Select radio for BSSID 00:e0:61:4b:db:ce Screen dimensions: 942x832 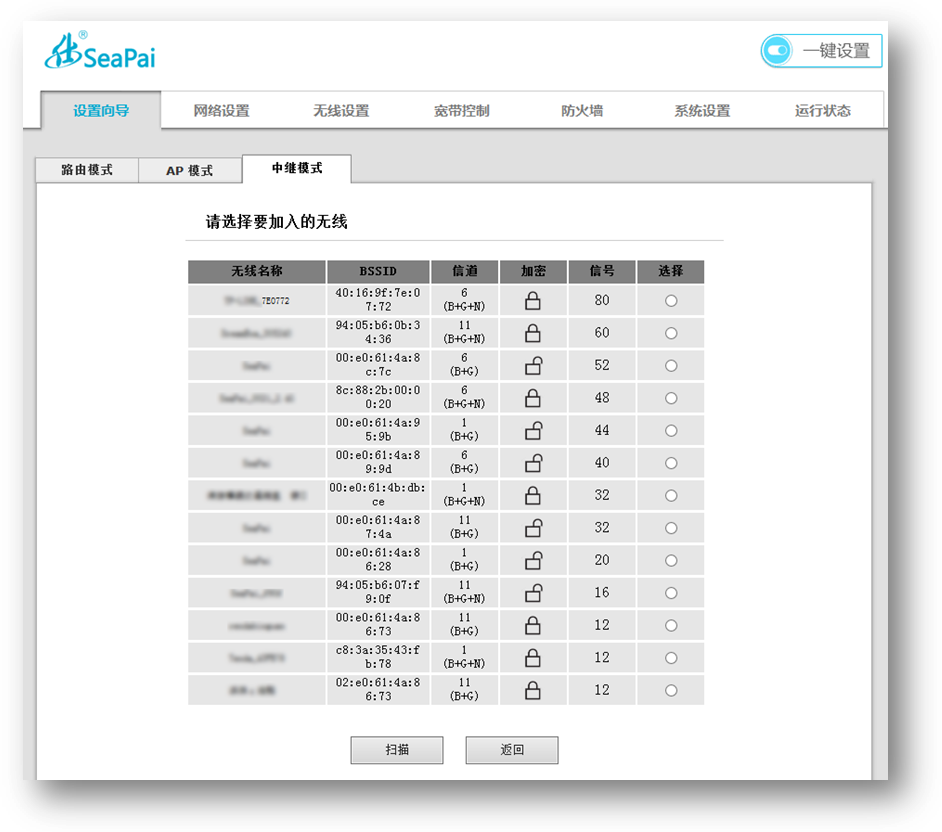[671, 495]
